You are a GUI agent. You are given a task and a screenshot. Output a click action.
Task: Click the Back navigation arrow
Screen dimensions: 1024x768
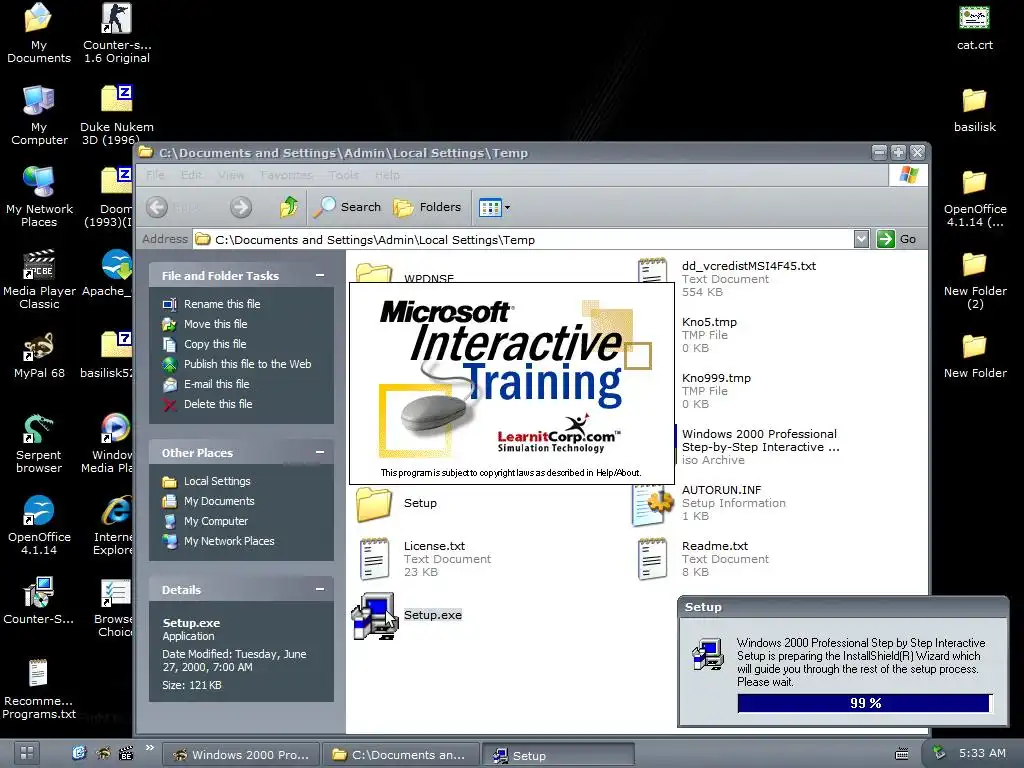coord(157,207)
